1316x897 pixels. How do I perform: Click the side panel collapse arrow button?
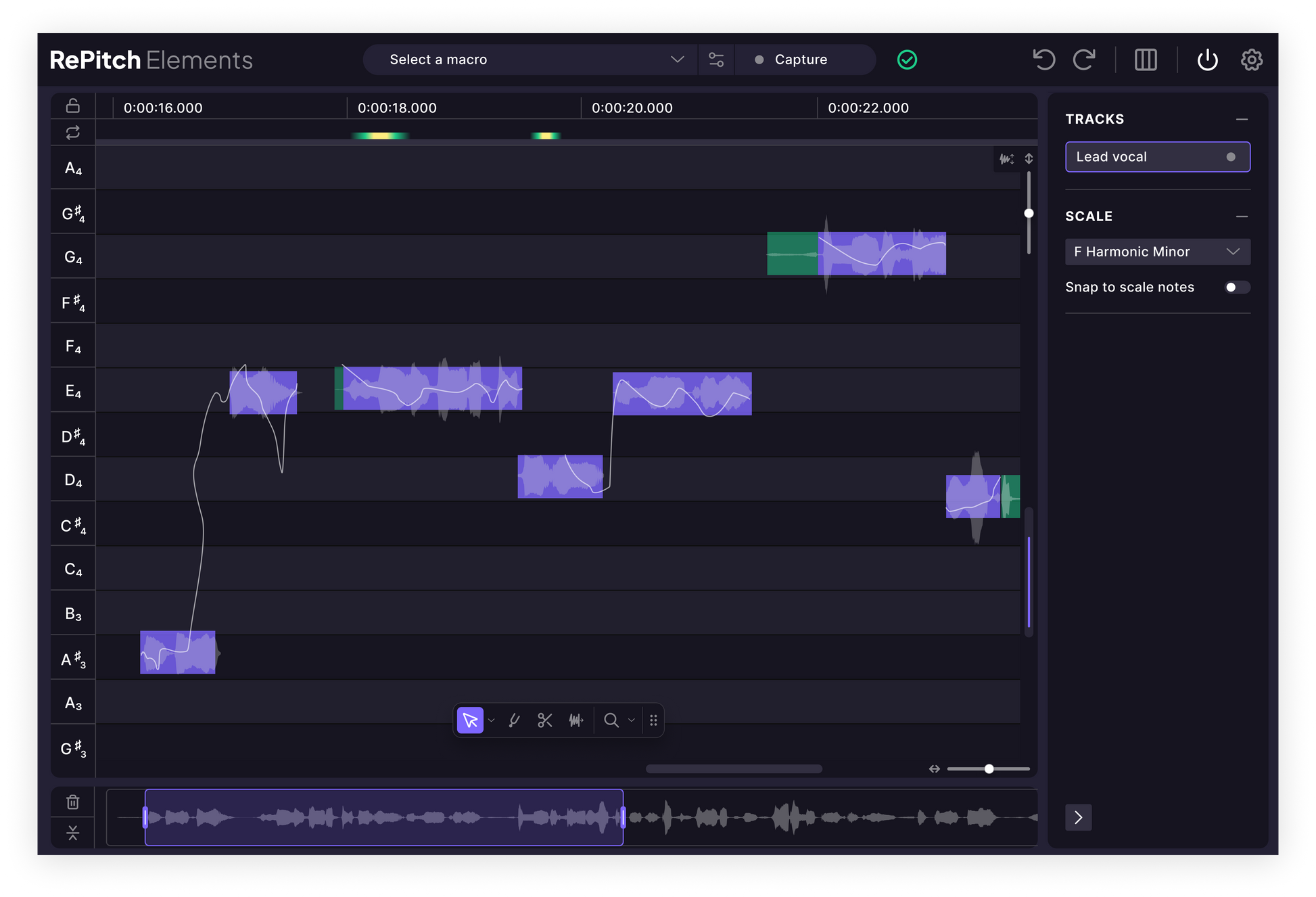1078,818
